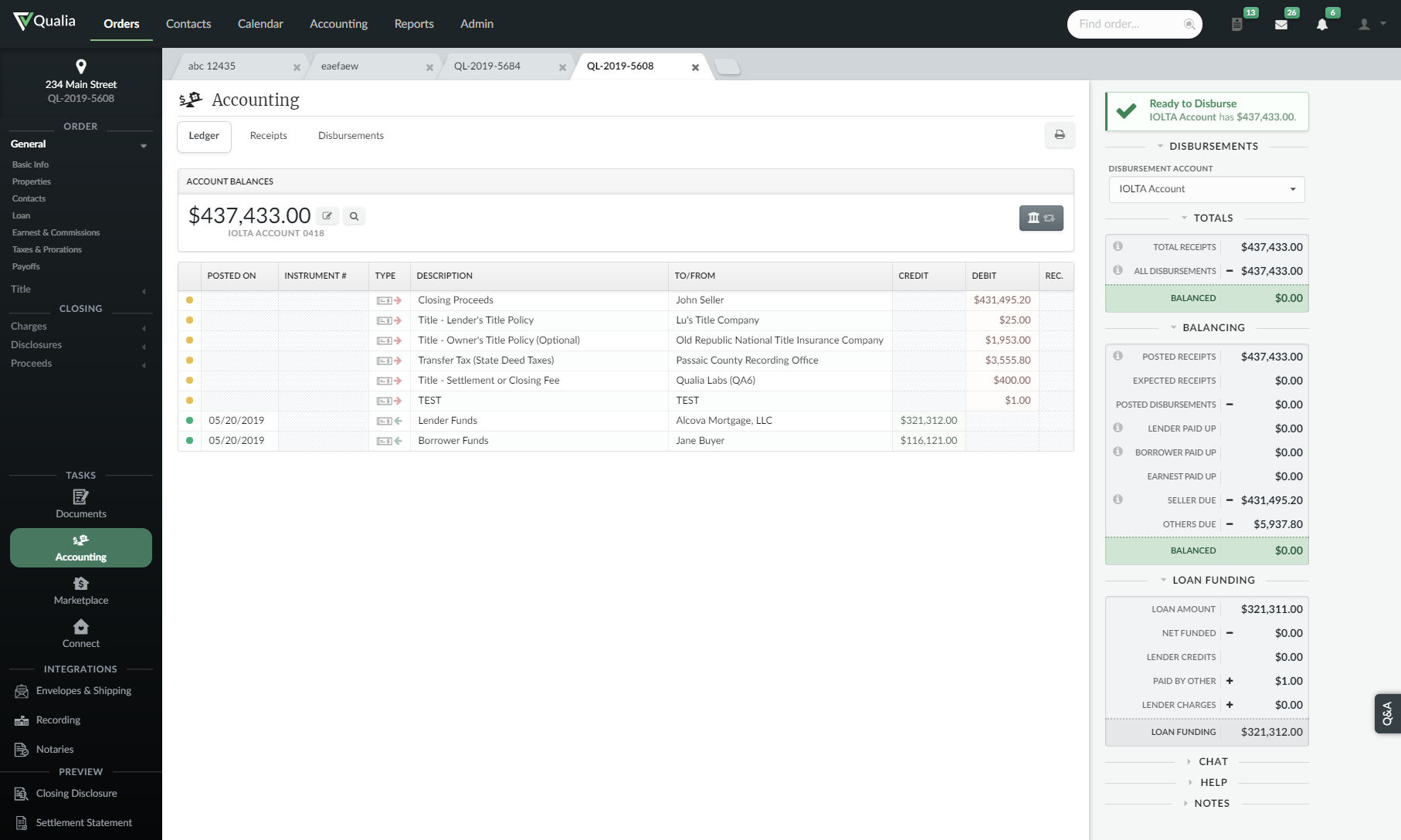The image size is (1401, 840).
Task: Click the Total Receipts info icon
Action: (1118, 246)
